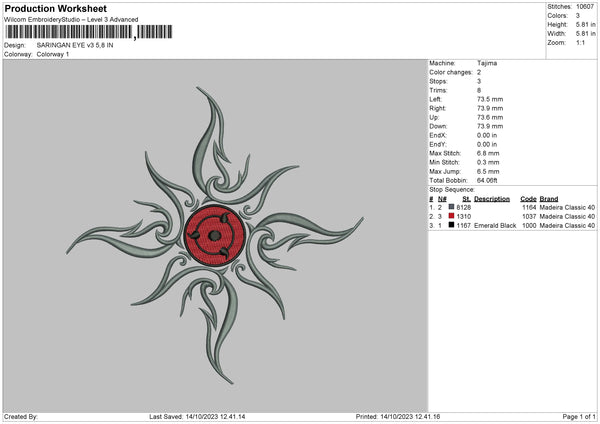The image size is (600, 424).
Task: Click thread code 1164
Action: click(x=529, y=207)
